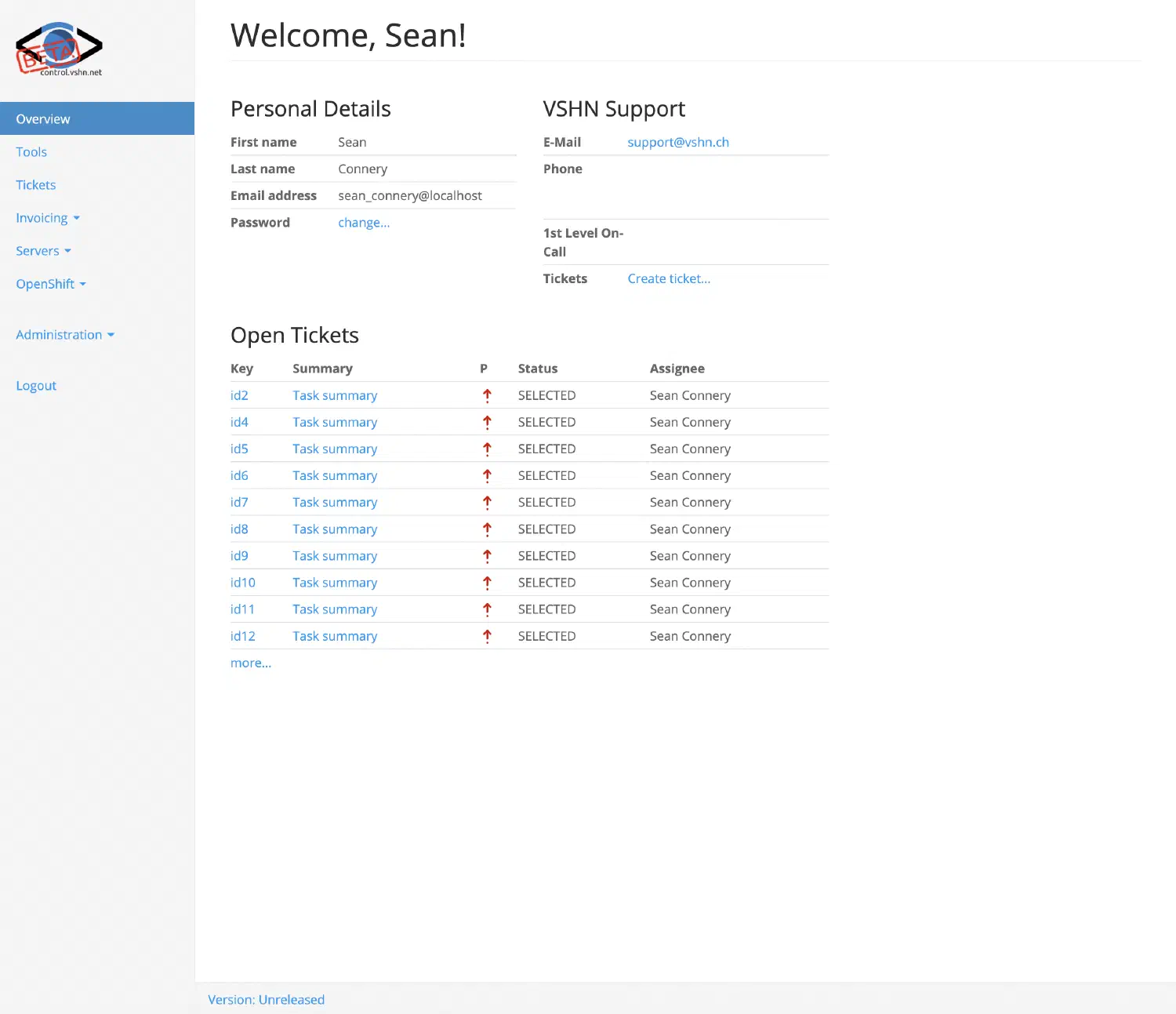Click the priority arrow icon on ticket id4
Image resolution: width=1176 pixels, height=1014 pixels.
[x=487, y=422]
